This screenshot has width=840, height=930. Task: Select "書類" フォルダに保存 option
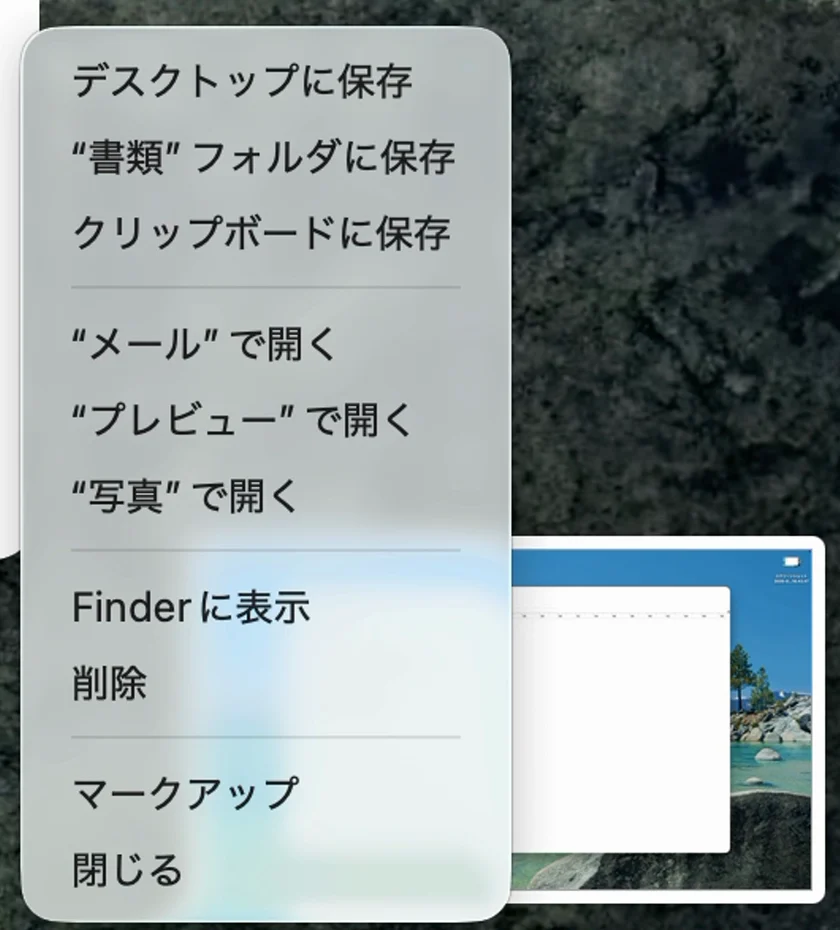(x=266, y=157)
